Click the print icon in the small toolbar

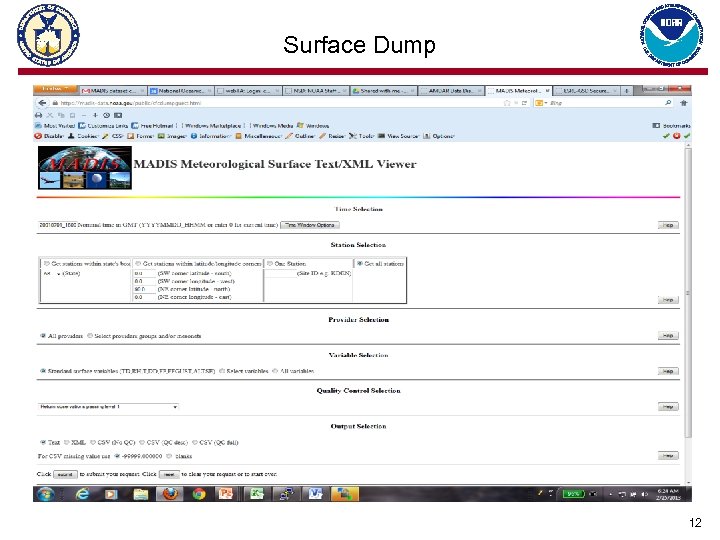click(39, 115)
